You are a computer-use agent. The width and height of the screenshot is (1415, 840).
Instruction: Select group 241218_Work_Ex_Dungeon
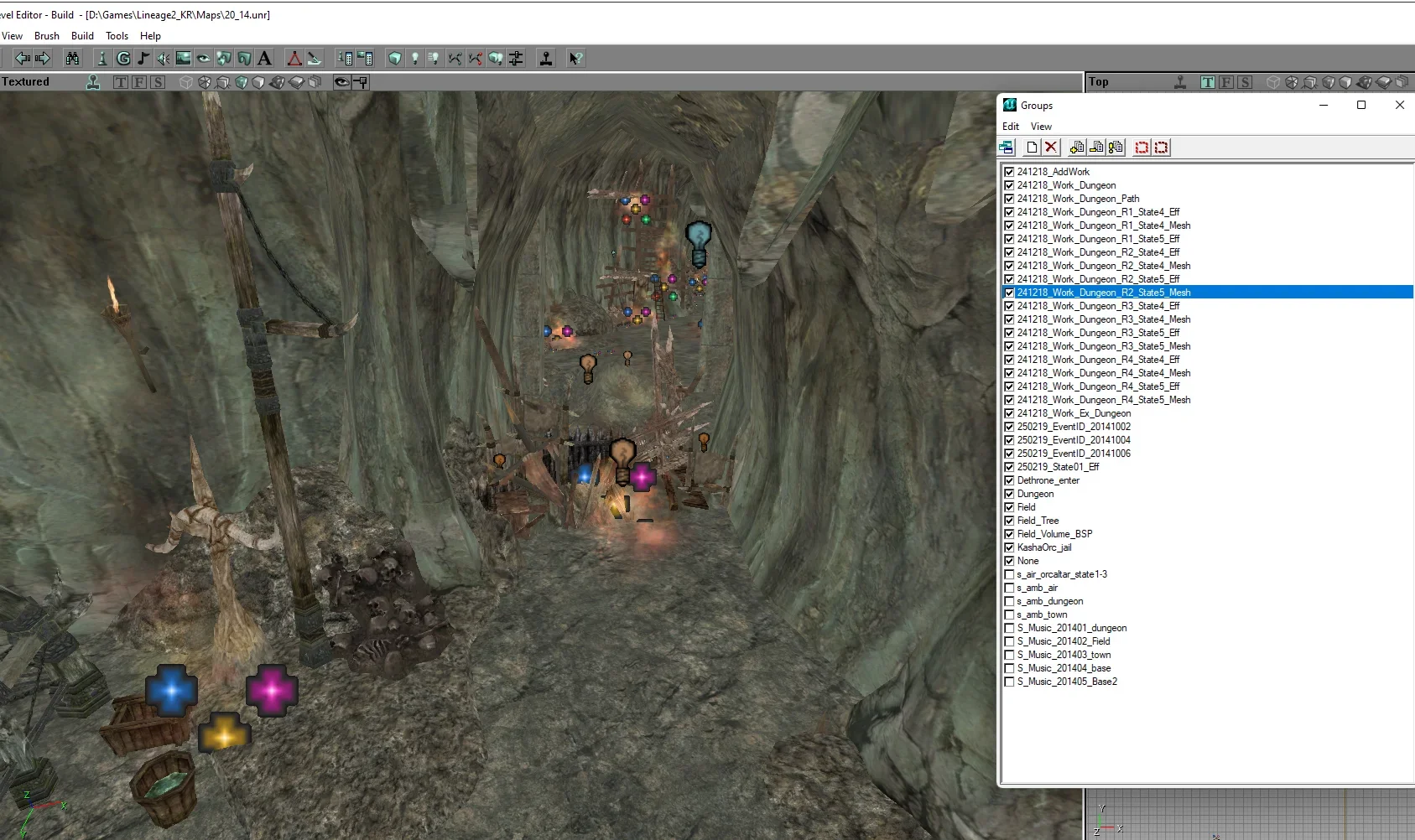coord(1074,413)
